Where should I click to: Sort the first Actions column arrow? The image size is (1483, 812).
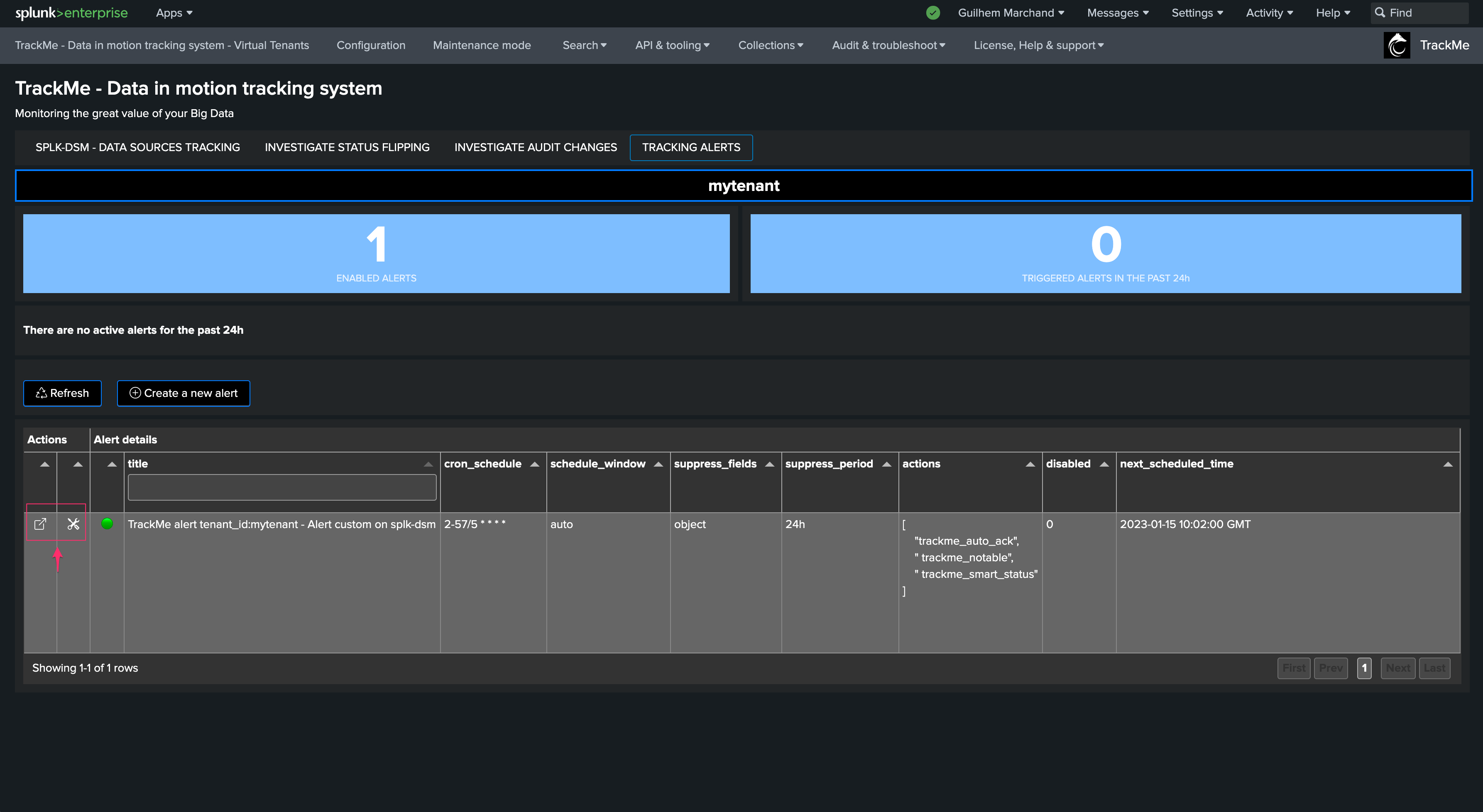coord(45,464)
